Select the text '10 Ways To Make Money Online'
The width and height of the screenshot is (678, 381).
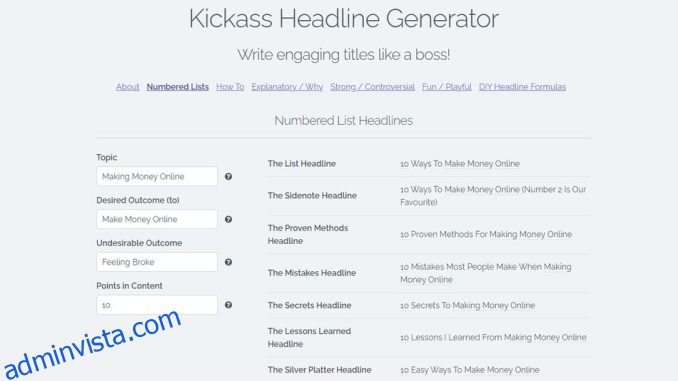pos(460,164)
